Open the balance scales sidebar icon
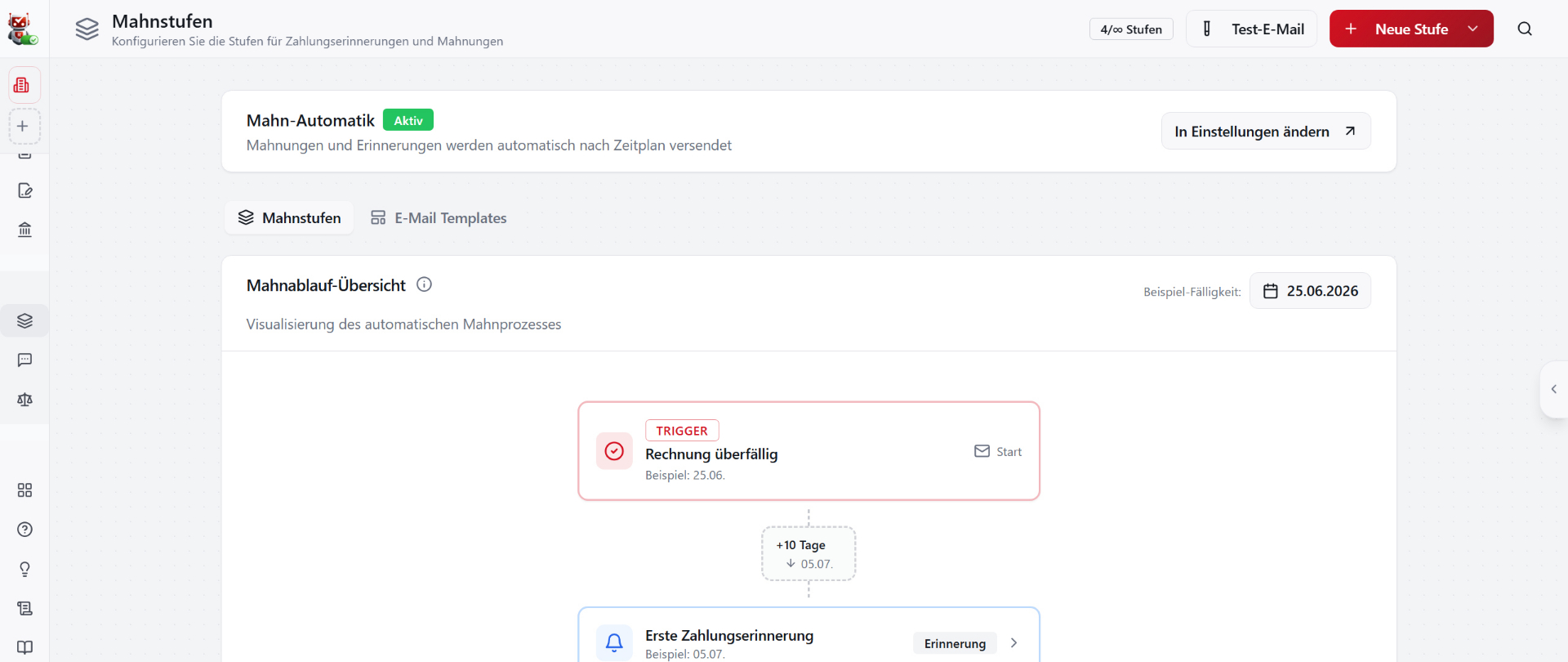Screen dimensions: 1568x662 24,400
